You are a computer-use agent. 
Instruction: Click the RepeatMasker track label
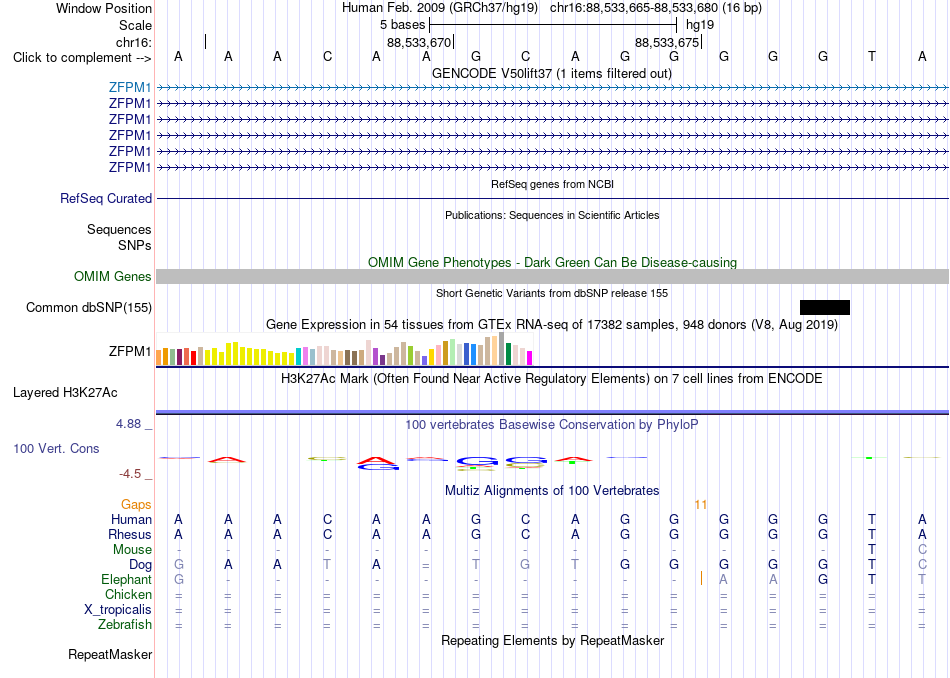[x=110, y=654]
